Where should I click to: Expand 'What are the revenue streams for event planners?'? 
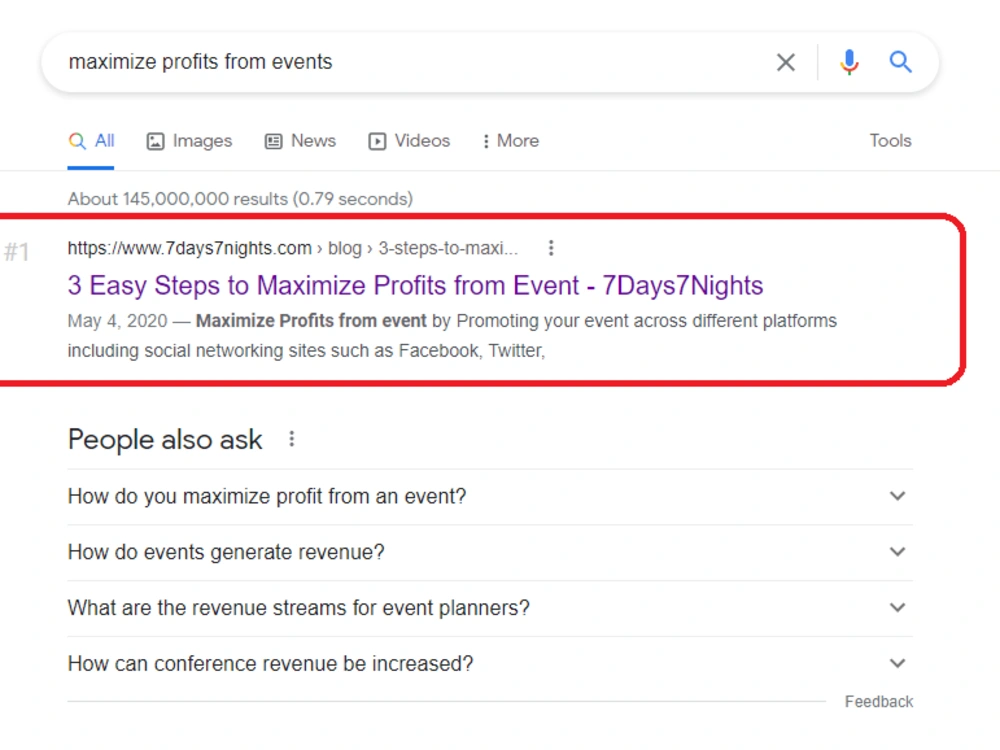click(x=490, y=608)
